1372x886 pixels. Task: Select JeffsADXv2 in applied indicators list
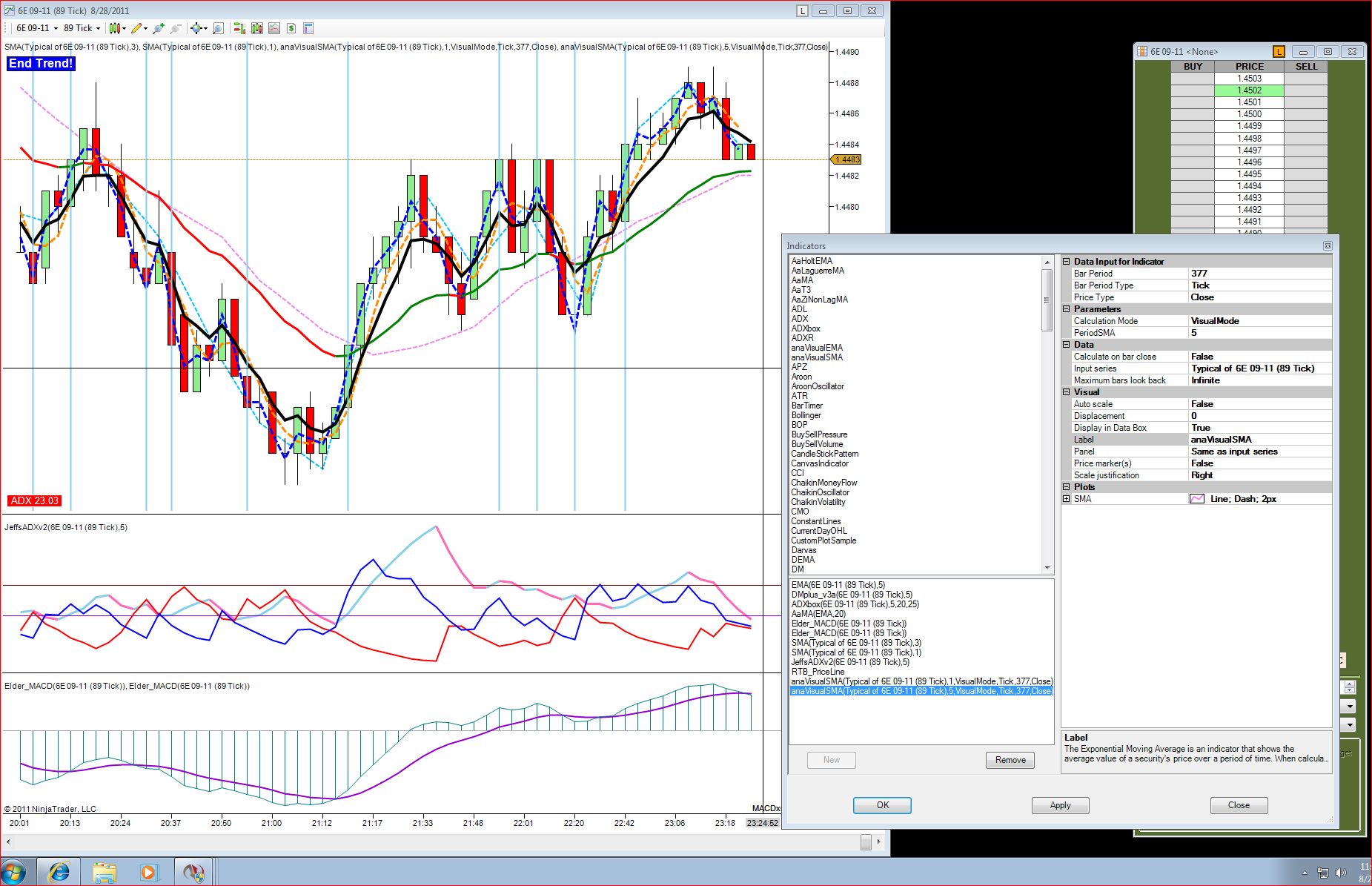coord(850,662)
